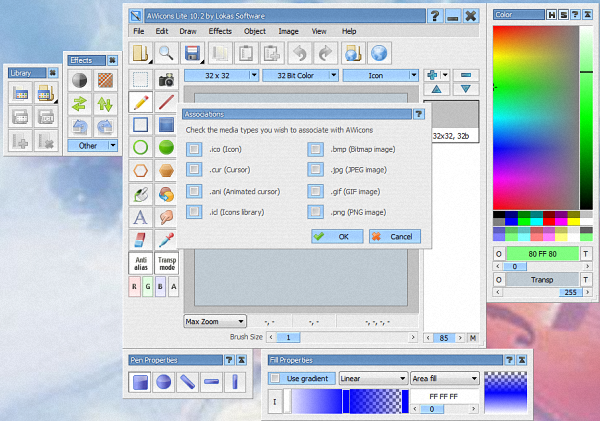The width and height of the screenshot is (600, 421).
Task: Open the Edit menu
Action: [x=162, y=31]
